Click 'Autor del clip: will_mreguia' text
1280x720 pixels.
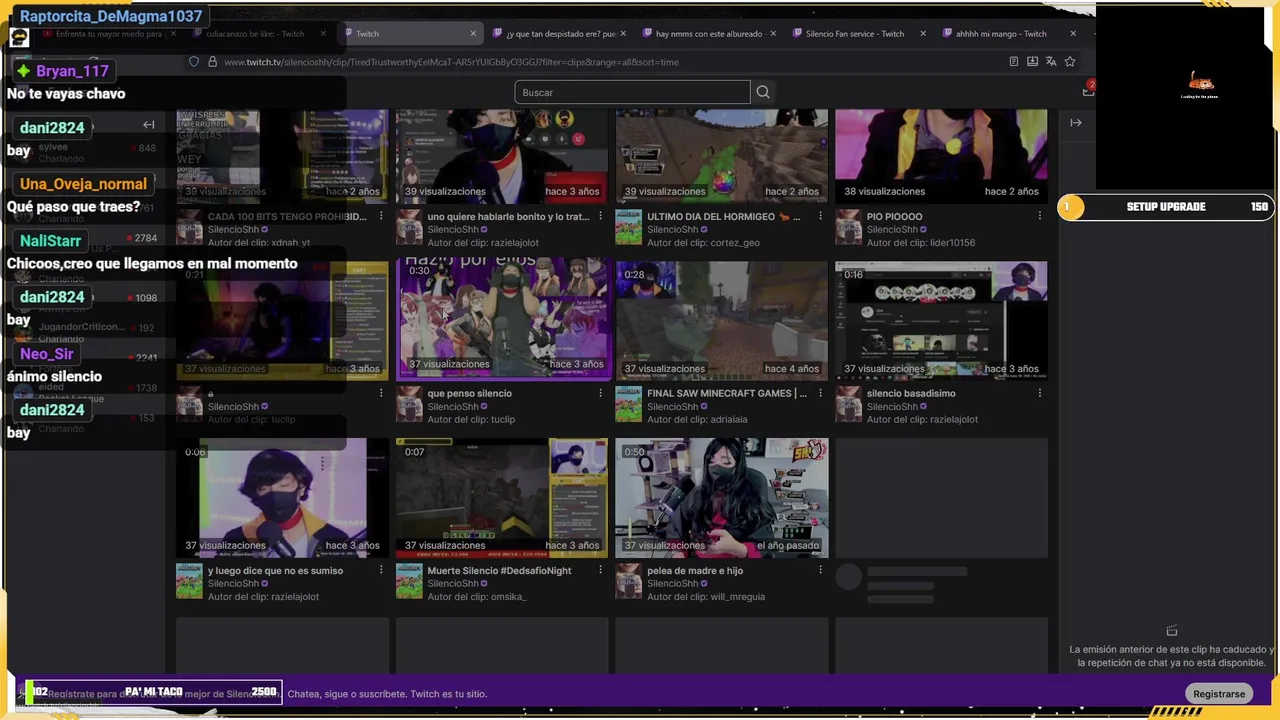click(x=706, y=597)
